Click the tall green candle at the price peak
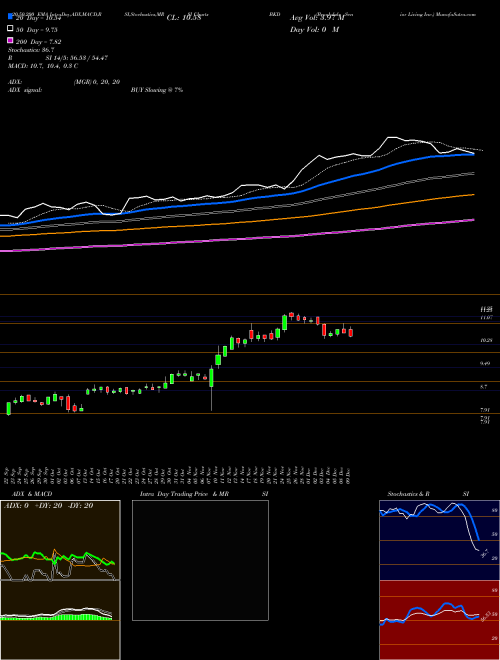Viewport: 500px width, 660px height. 285,323
